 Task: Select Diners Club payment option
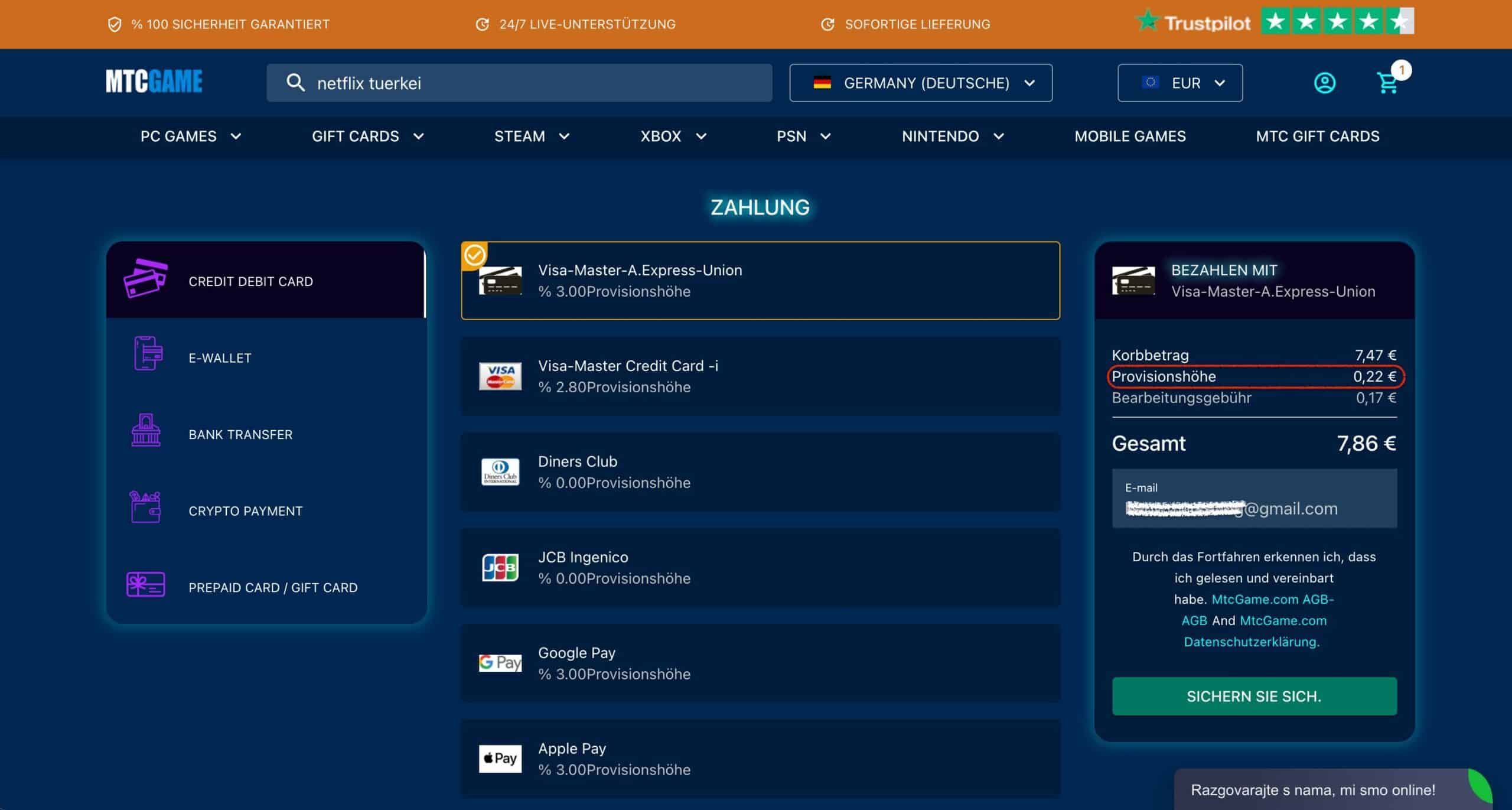tap(760, 472)
